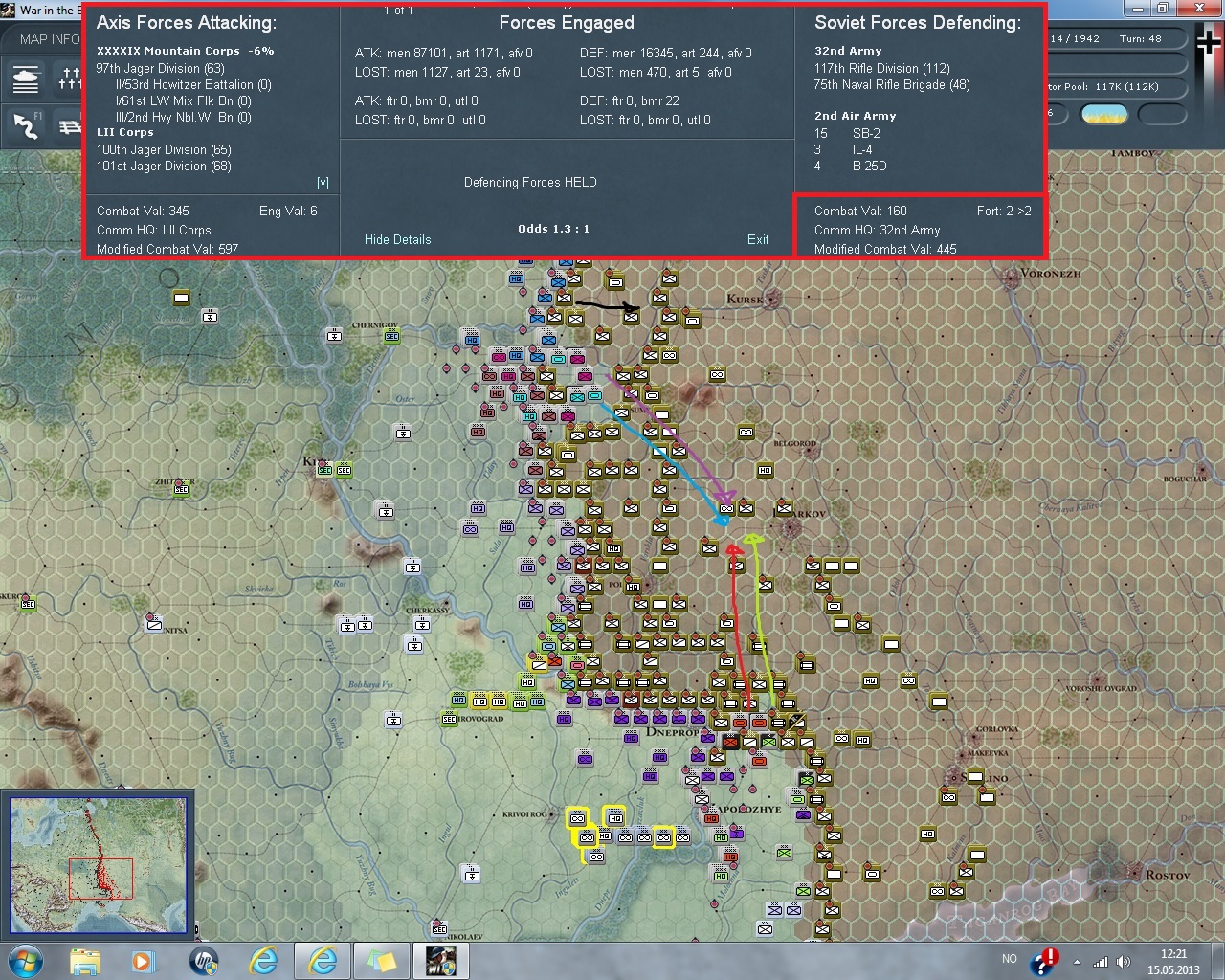Click the Odds 1.3 : 1 text
Image resolution: width=1225 pixels, height=980 pixels.
(x=553, y=229)
